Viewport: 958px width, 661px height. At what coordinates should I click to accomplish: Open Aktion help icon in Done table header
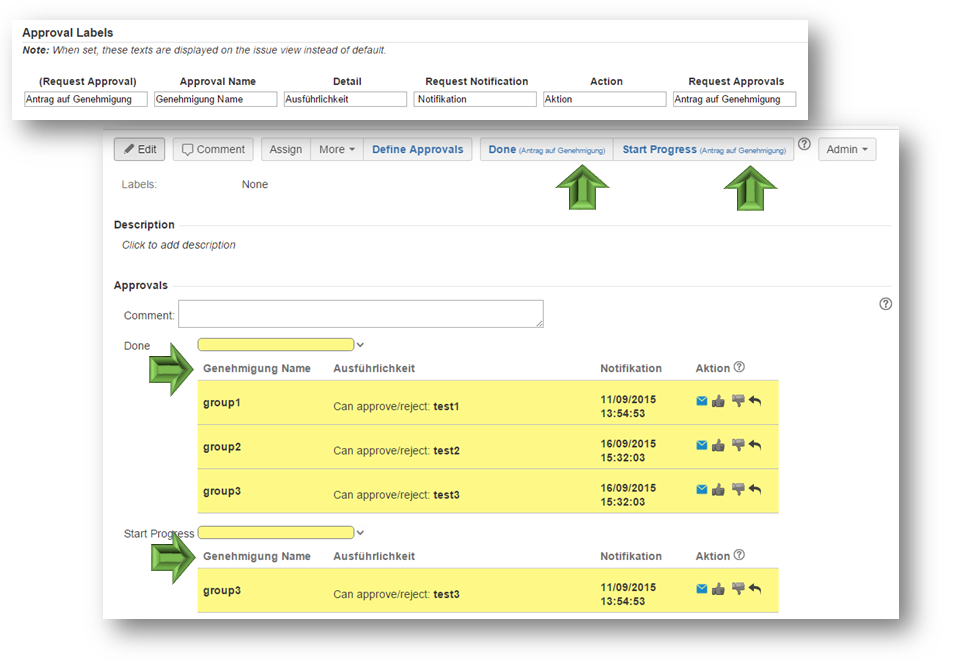[739, 367]
